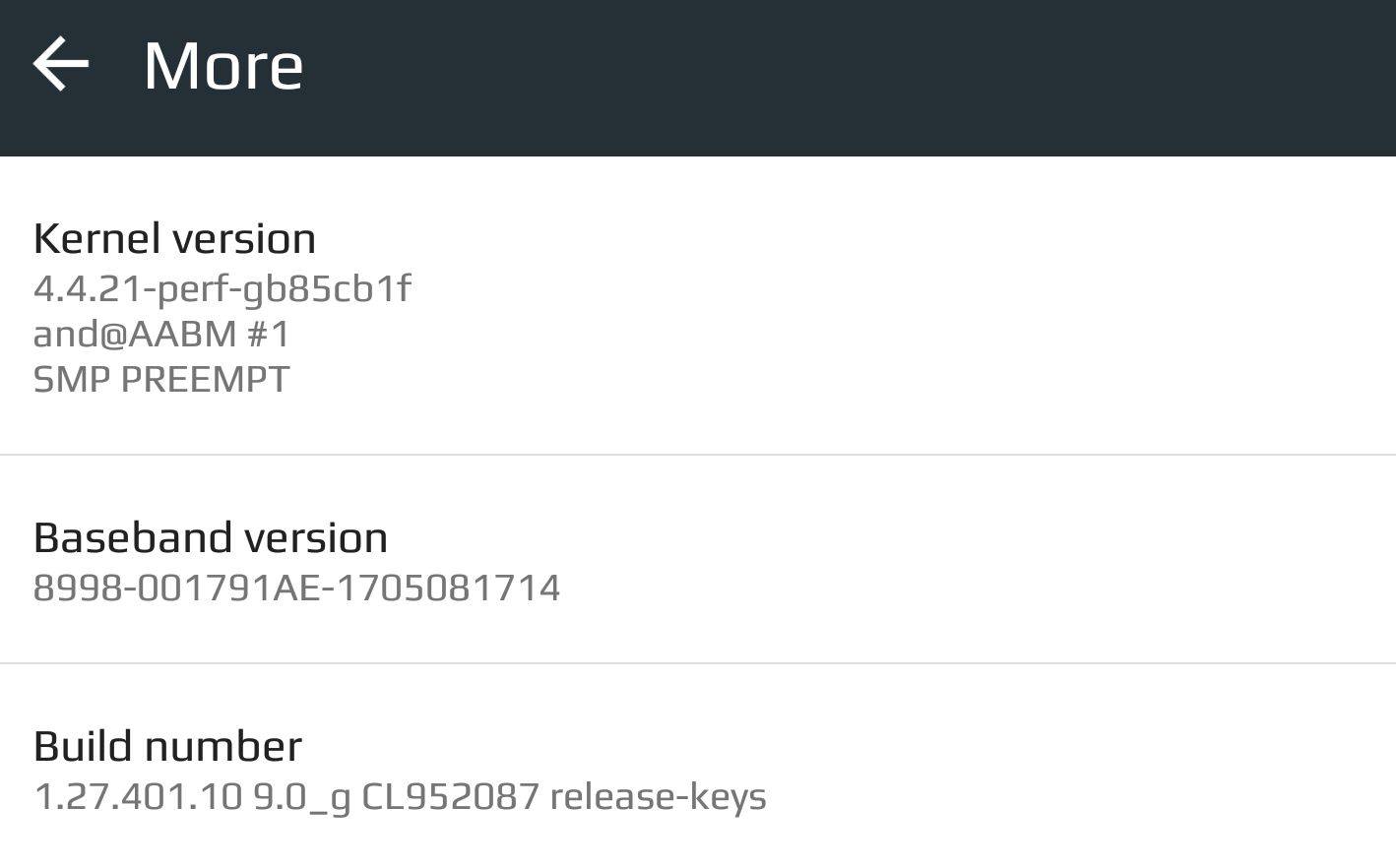This screenshot has width=1396, height=868.
Task: Tap the back arrow icon
Action: (61, 64)
